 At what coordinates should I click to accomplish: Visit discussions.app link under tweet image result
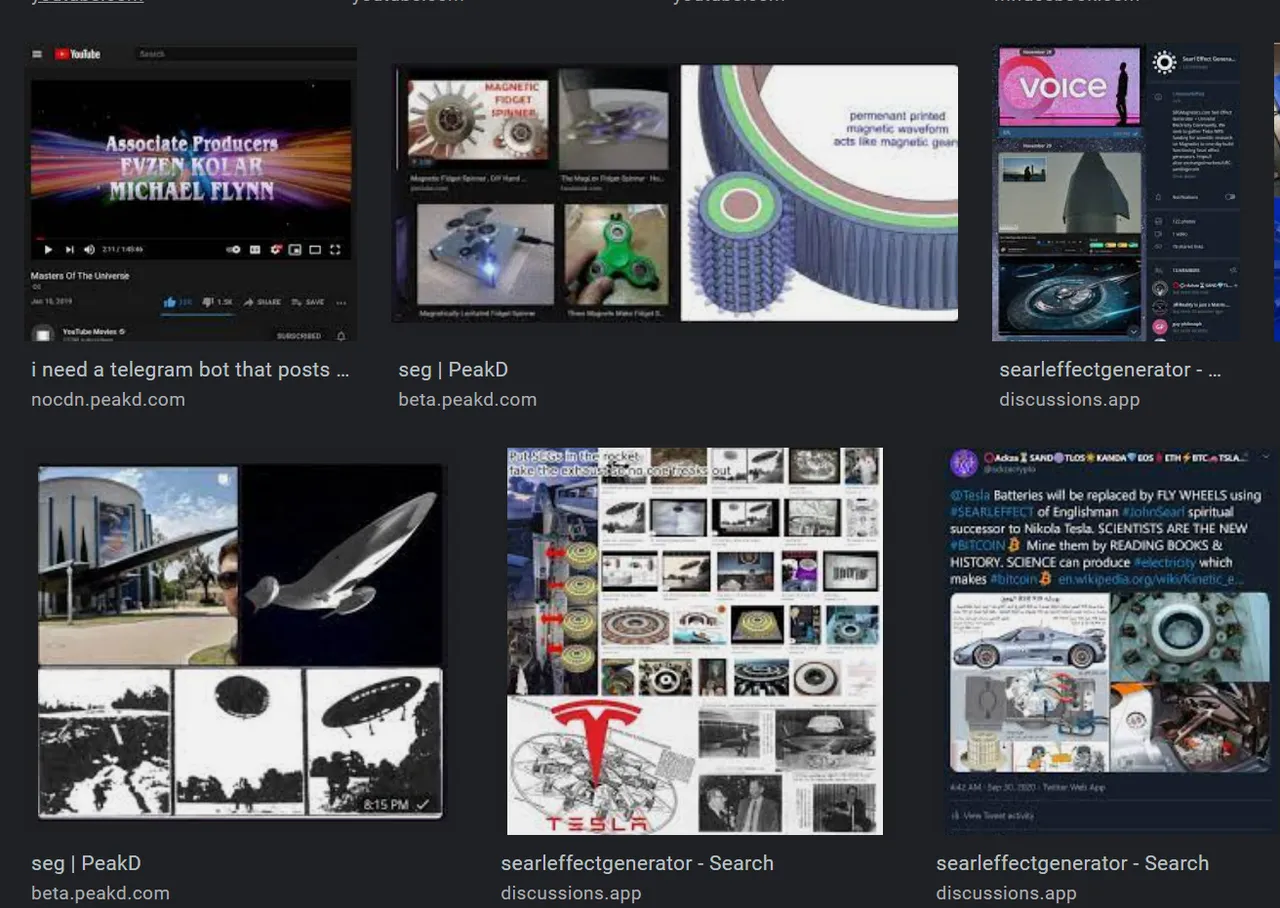click(x=1006, y=893)
